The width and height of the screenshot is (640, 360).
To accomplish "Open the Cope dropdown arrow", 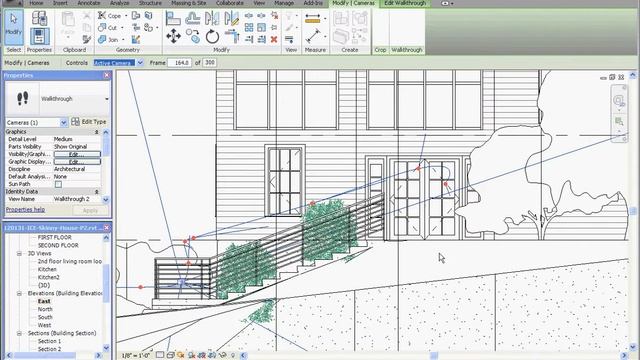I will click(126, 16).
